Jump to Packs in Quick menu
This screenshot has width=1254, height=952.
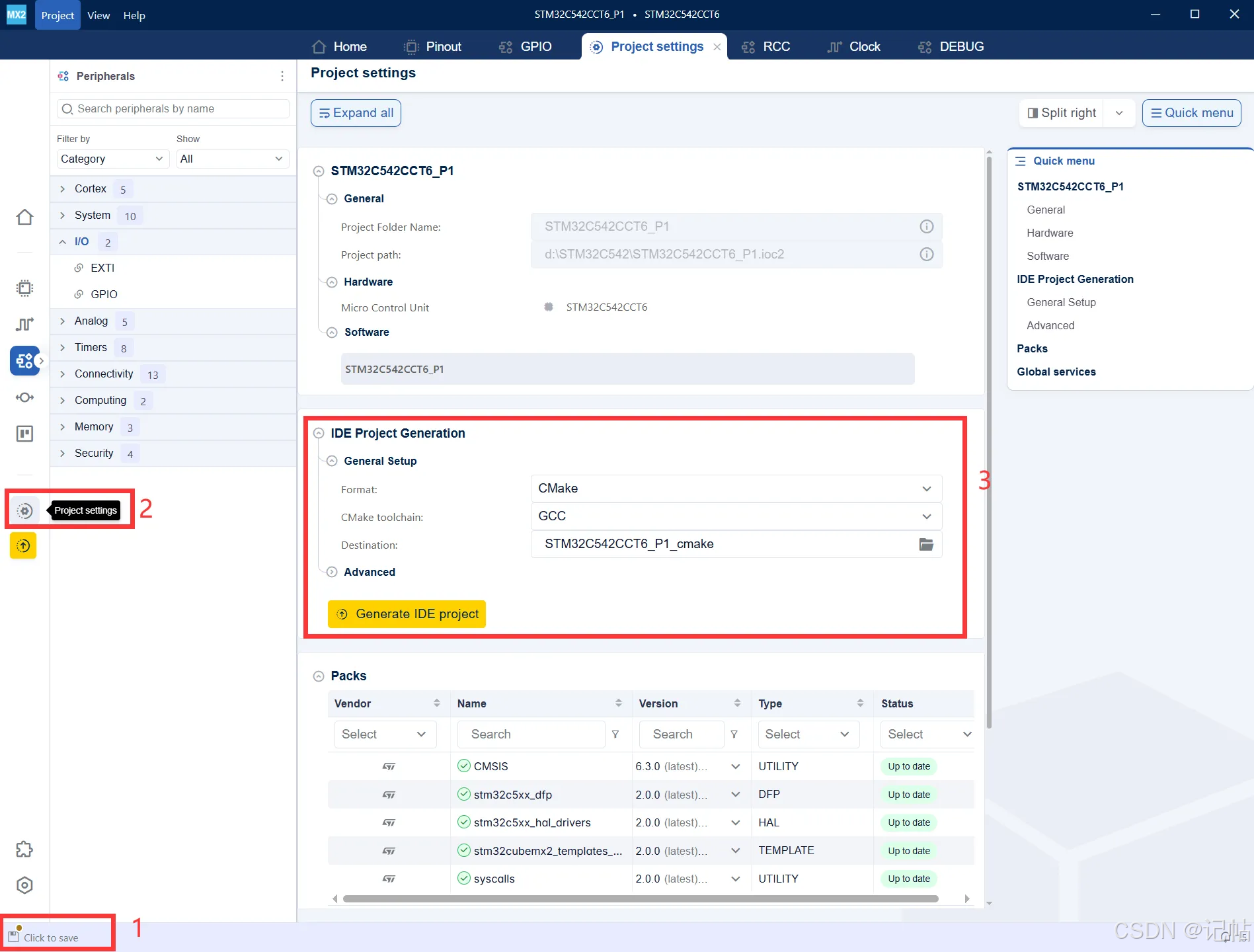pos(1032,348)
